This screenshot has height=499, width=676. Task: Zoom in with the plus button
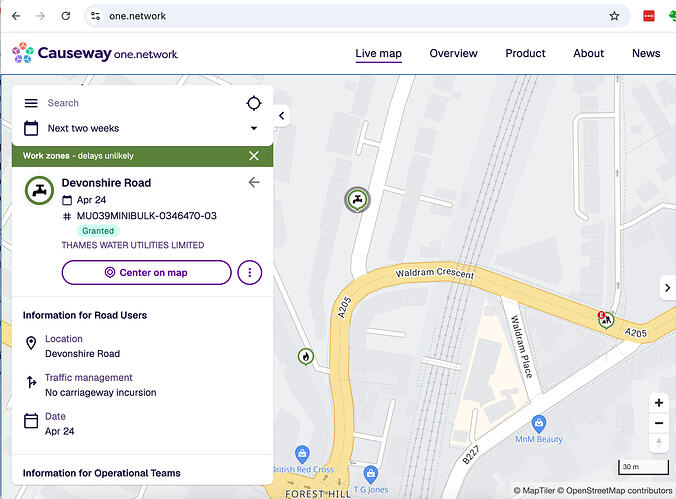[x=659, y=403]
